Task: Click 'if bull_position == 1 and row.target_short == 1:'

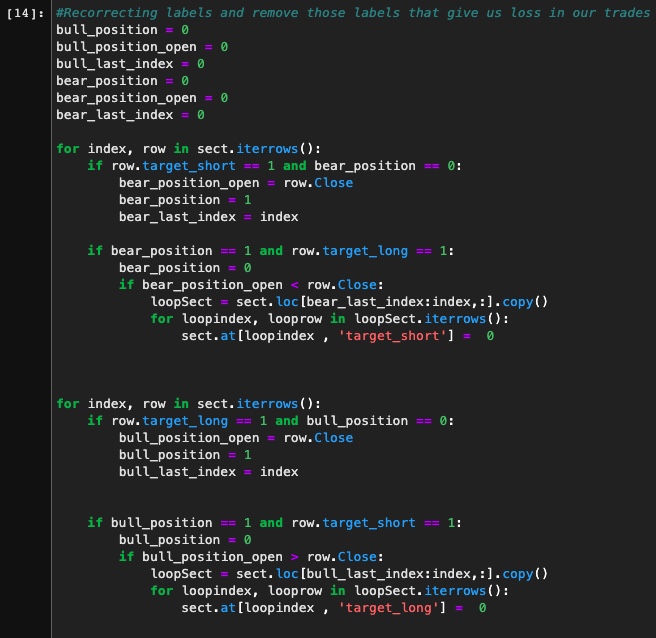Action: tap(274, 523)
